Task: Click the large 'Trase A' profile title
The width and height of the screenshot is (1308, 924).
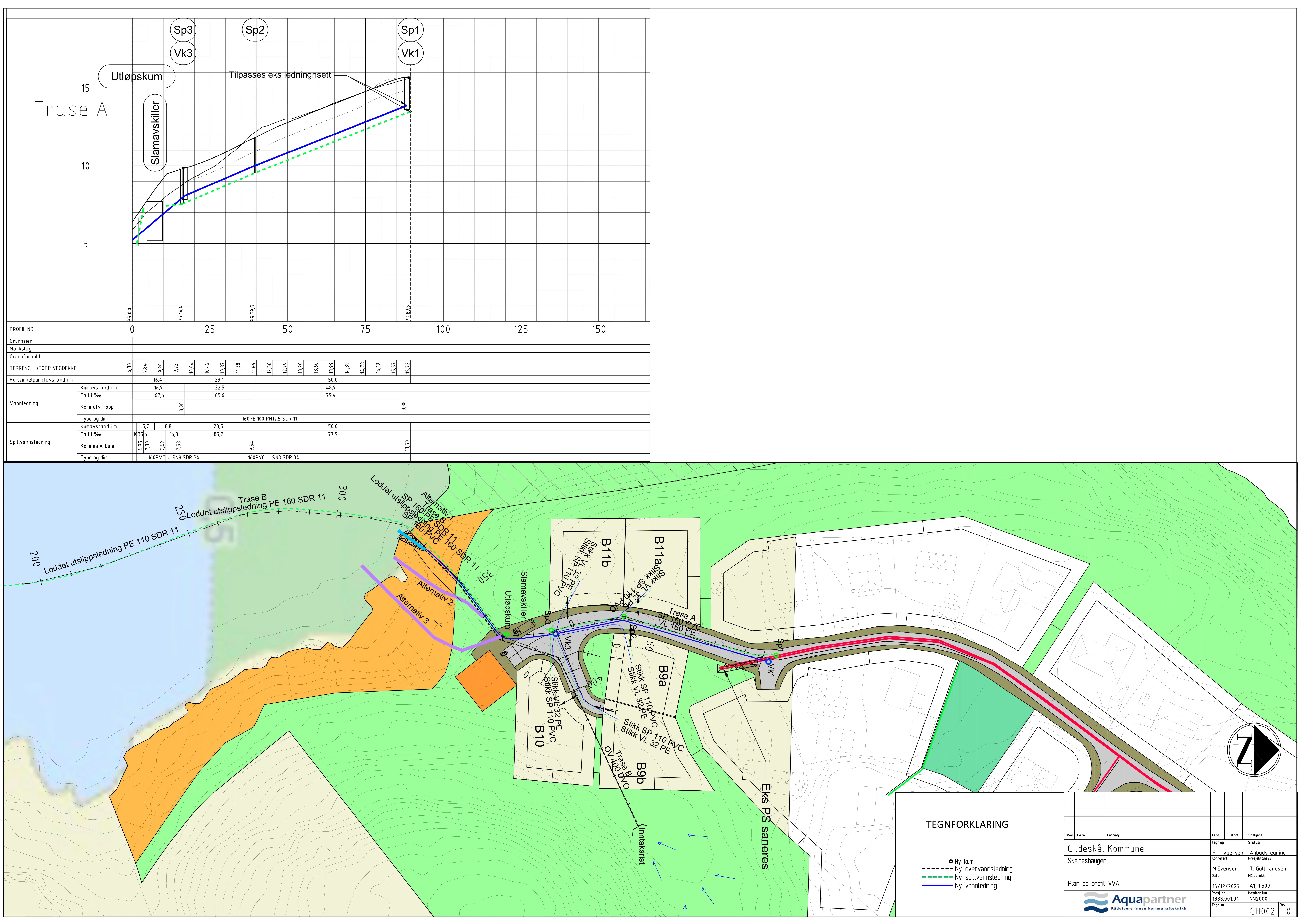Action: [x=71, y=109]
